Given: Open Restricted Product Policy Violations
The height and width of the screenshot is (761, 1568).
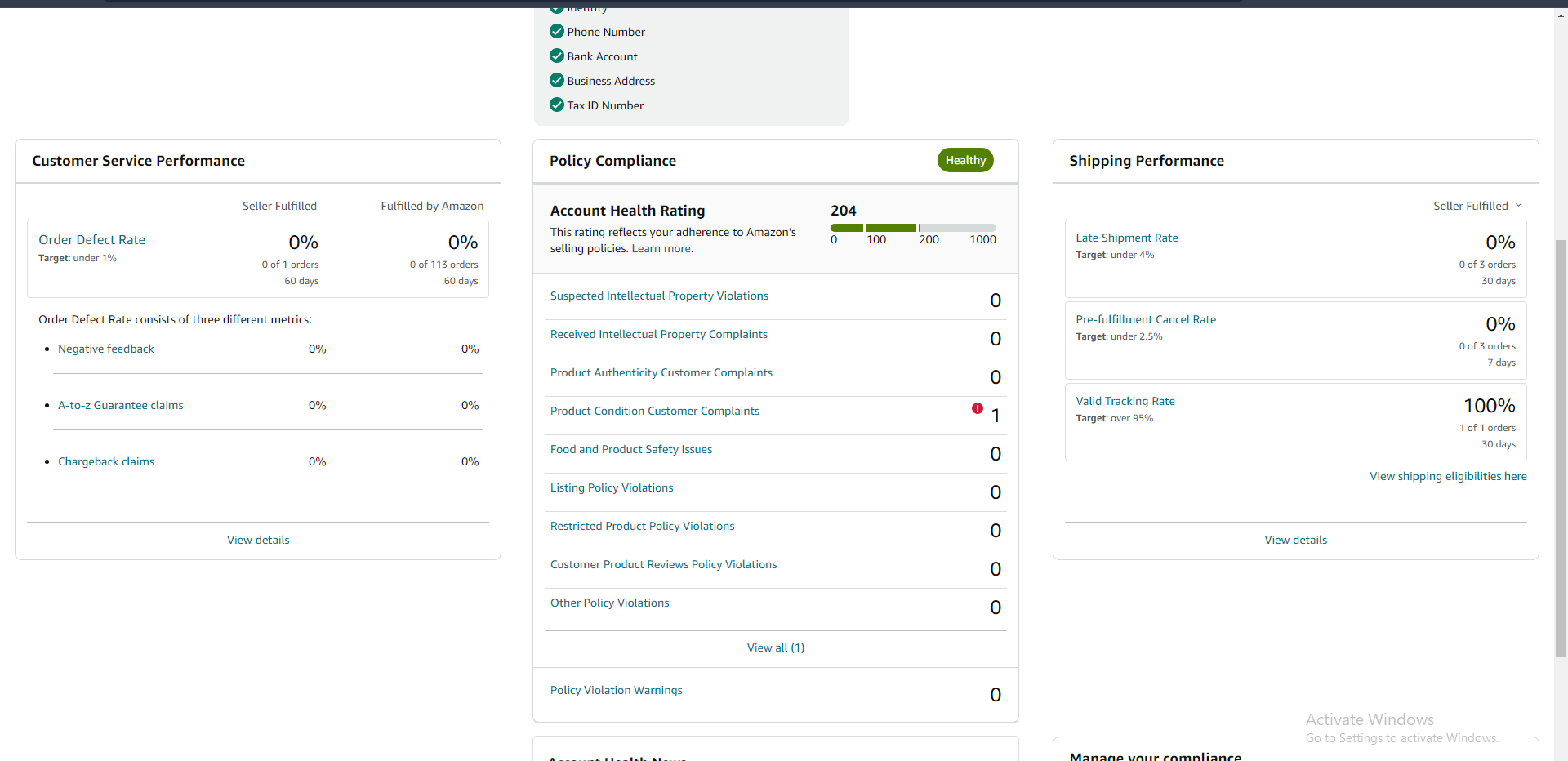Looking at the screenshot, I should (642, 526).
